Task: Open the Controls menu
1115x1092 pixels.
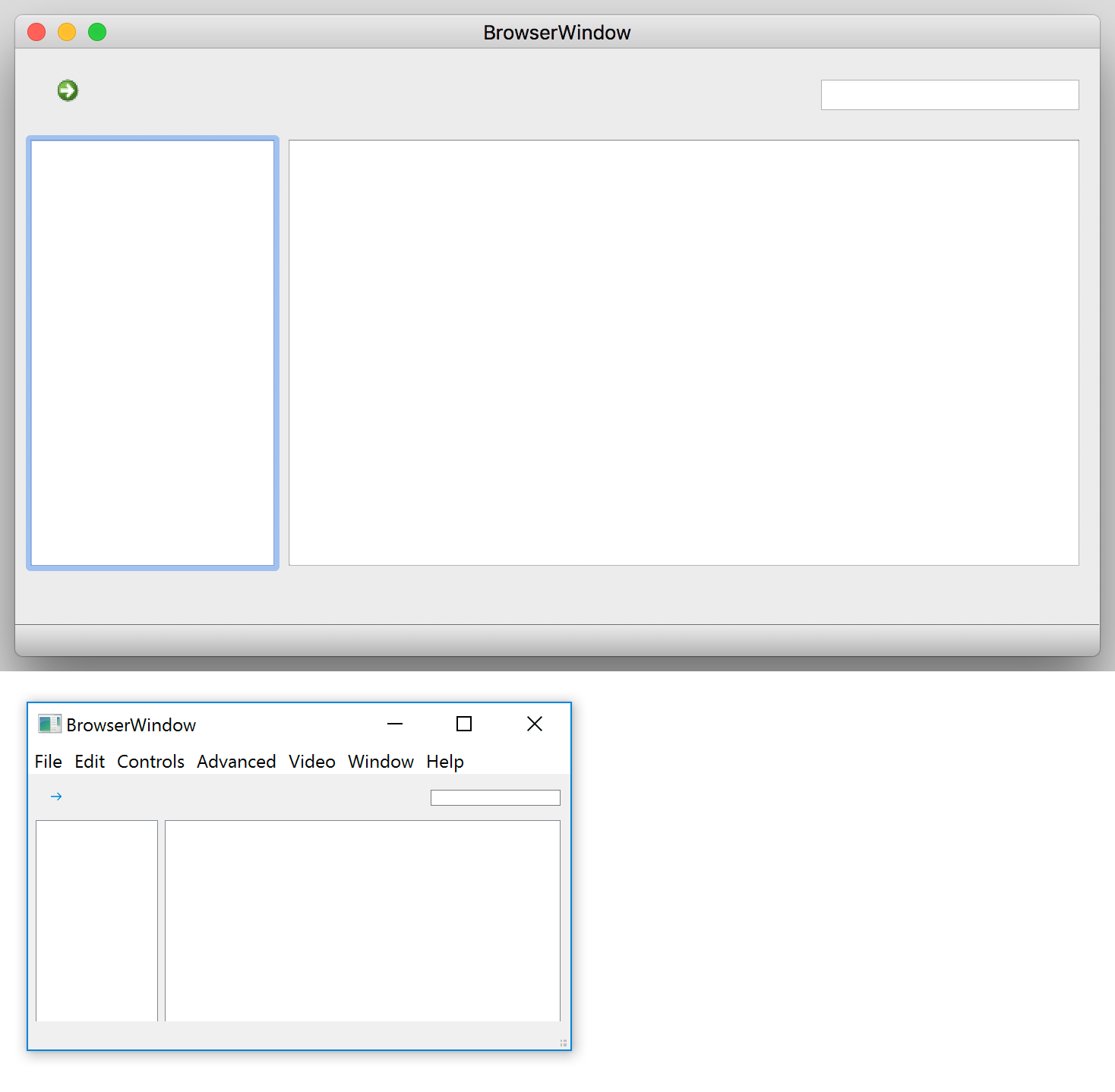Action: click(150, 762)
